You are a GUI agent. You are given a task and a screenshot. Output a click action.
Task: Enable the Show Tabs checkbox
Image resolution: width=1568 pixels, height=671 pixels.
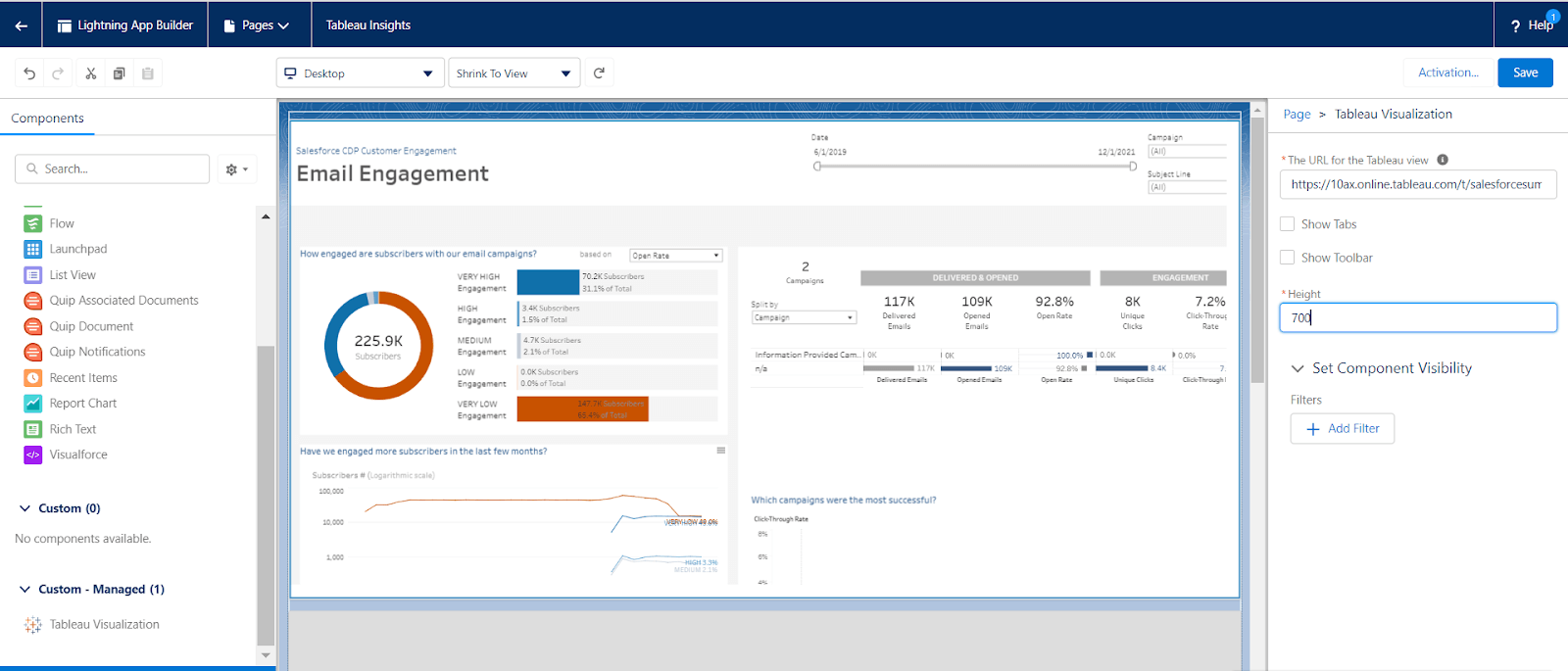pyautogui.click(x=1288, y=224)
